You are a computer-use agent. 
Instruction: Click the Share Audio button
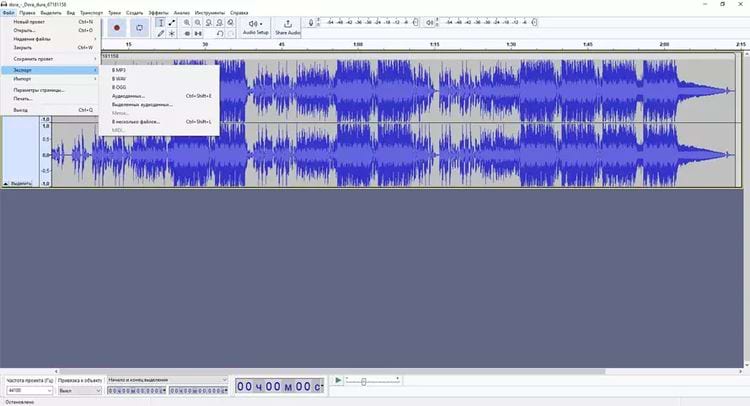point(288,27)
